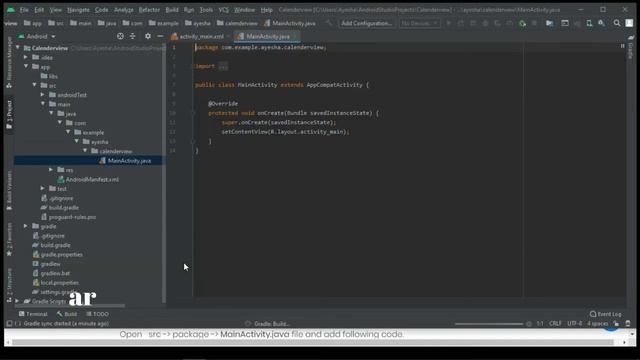Toggle tool window quick access status bar icon
The image size is (640, 360).
(x=9, y=324)
